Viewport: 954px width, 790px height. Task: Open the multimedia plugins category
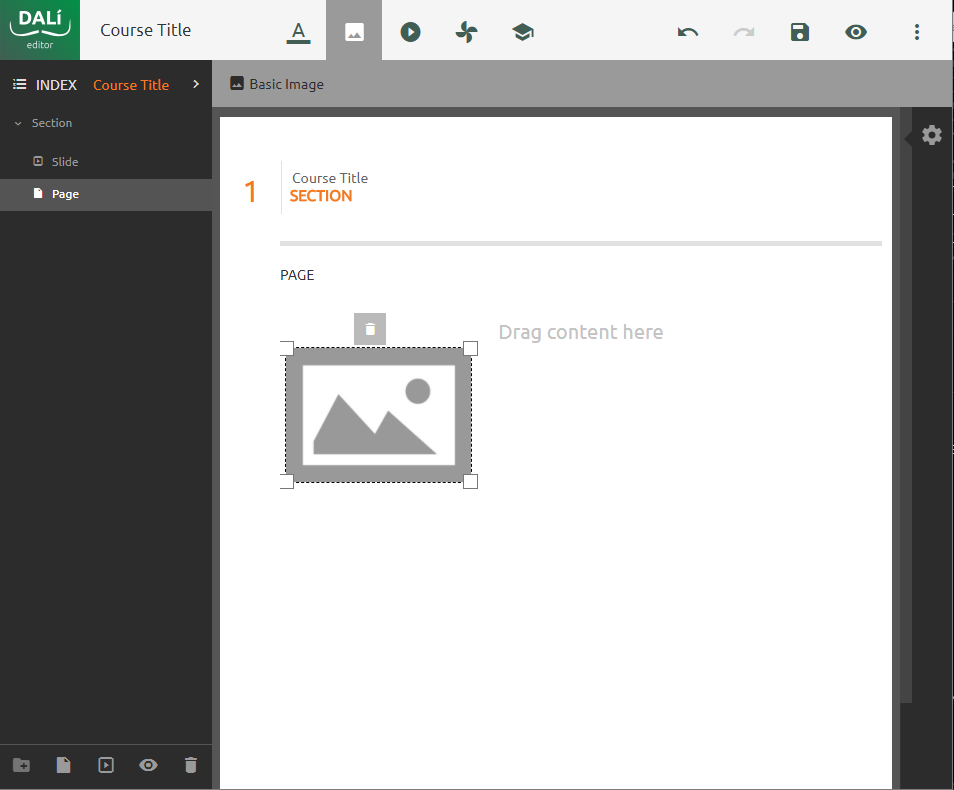410,32
